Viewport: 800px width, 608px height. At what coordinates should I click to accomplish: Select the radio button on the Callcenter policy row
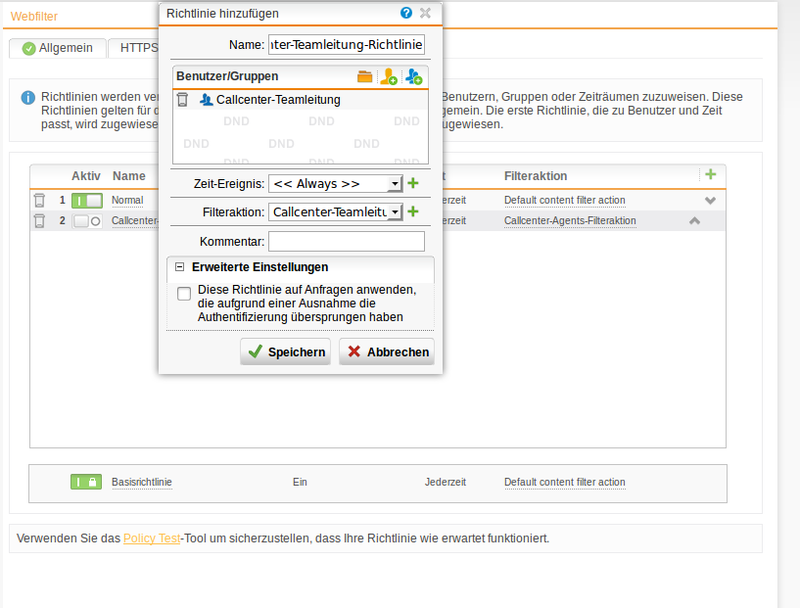point(97,220)
